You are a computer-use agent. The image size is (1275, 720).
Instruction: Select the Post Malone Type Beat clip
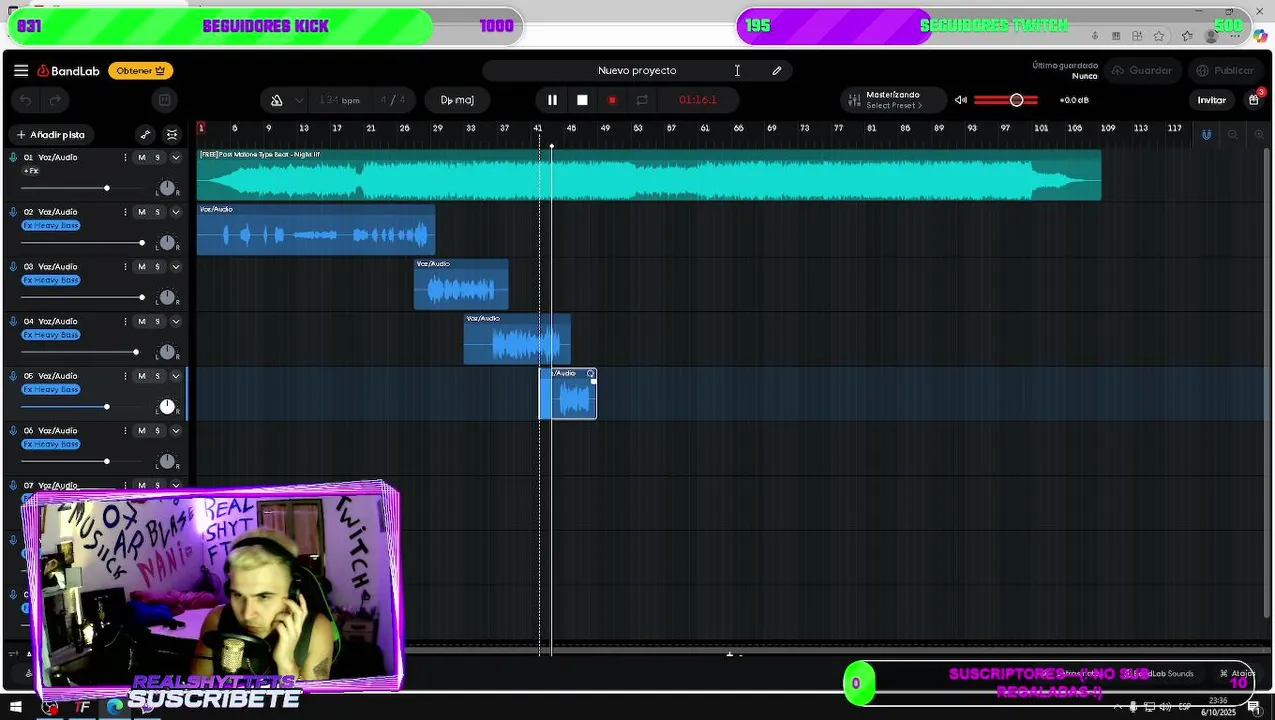click(649, 175)
